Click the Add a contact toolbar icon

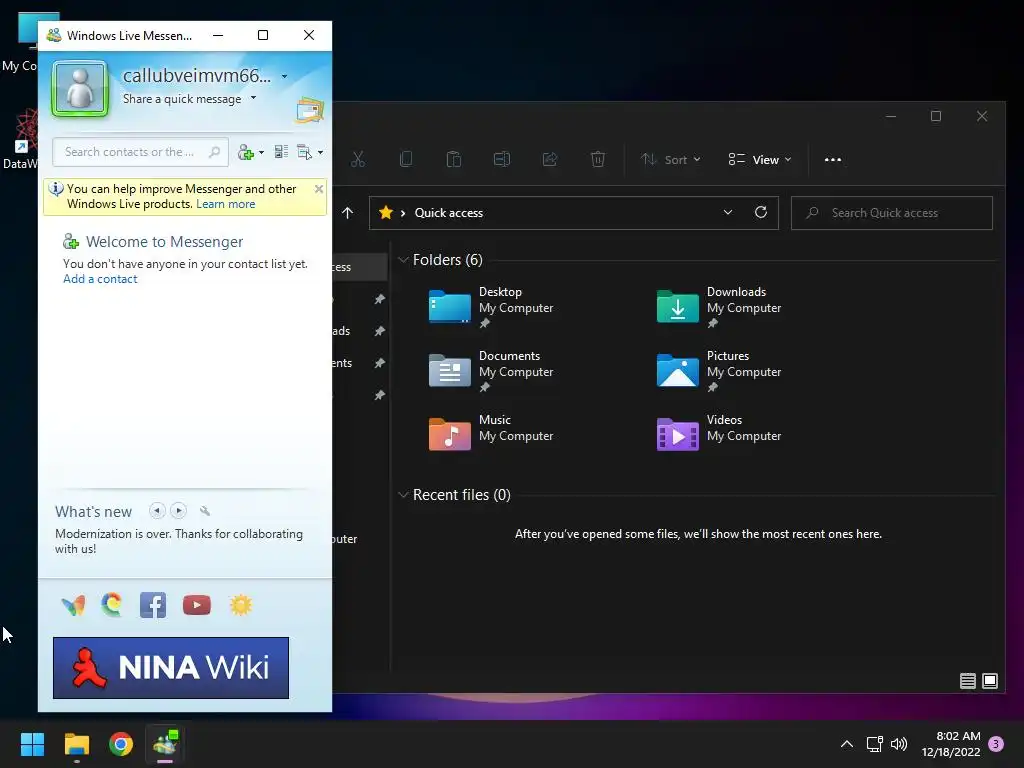click(246, 152)
